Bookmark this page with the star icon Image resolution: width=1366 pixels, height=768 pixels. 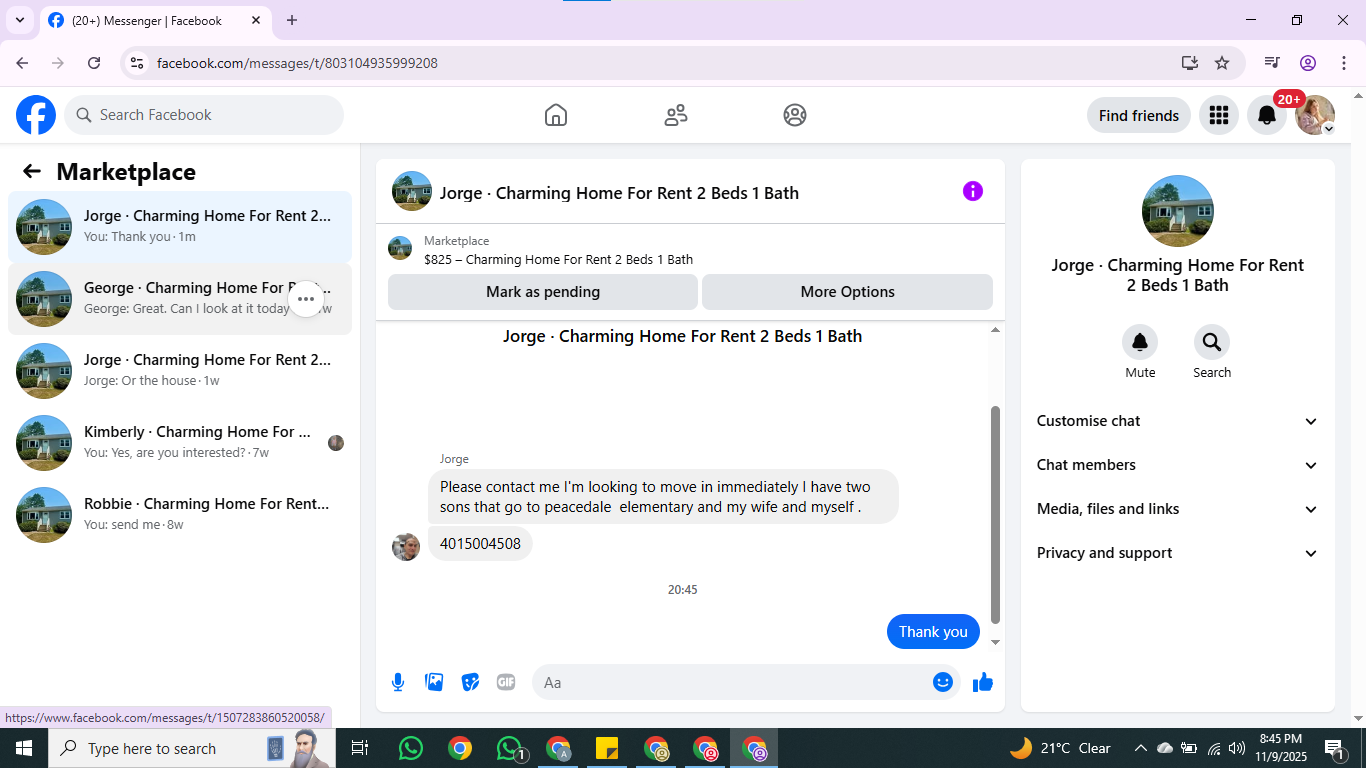(x=1222, y=62)
